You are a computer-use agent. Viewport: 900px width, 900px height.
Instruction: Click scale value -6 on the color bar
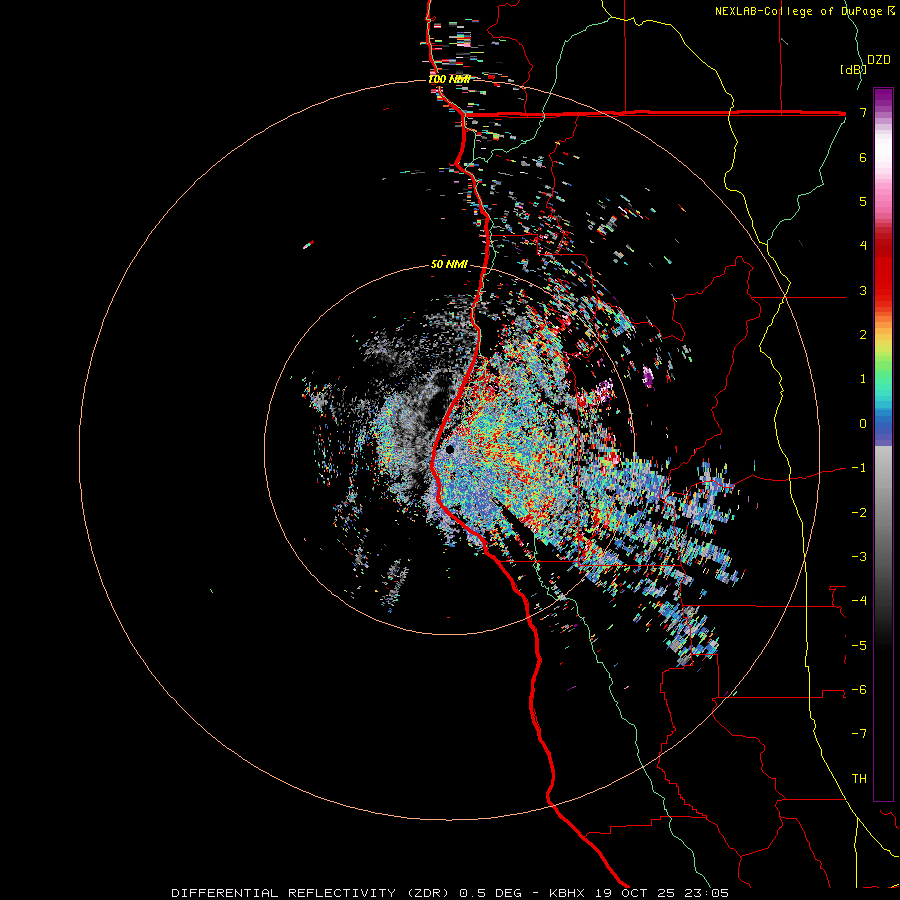pos(859,690)
